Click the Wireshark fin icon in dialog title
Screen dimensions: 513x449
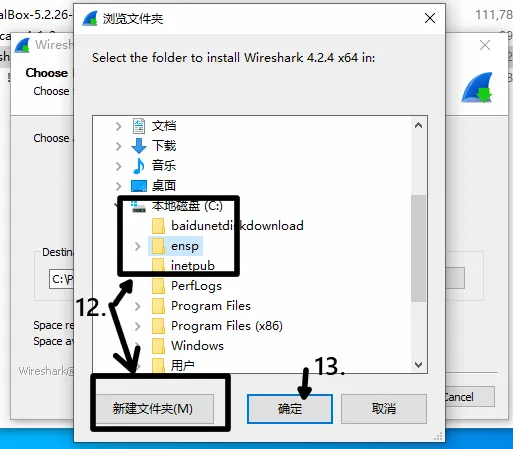(90, 18)
